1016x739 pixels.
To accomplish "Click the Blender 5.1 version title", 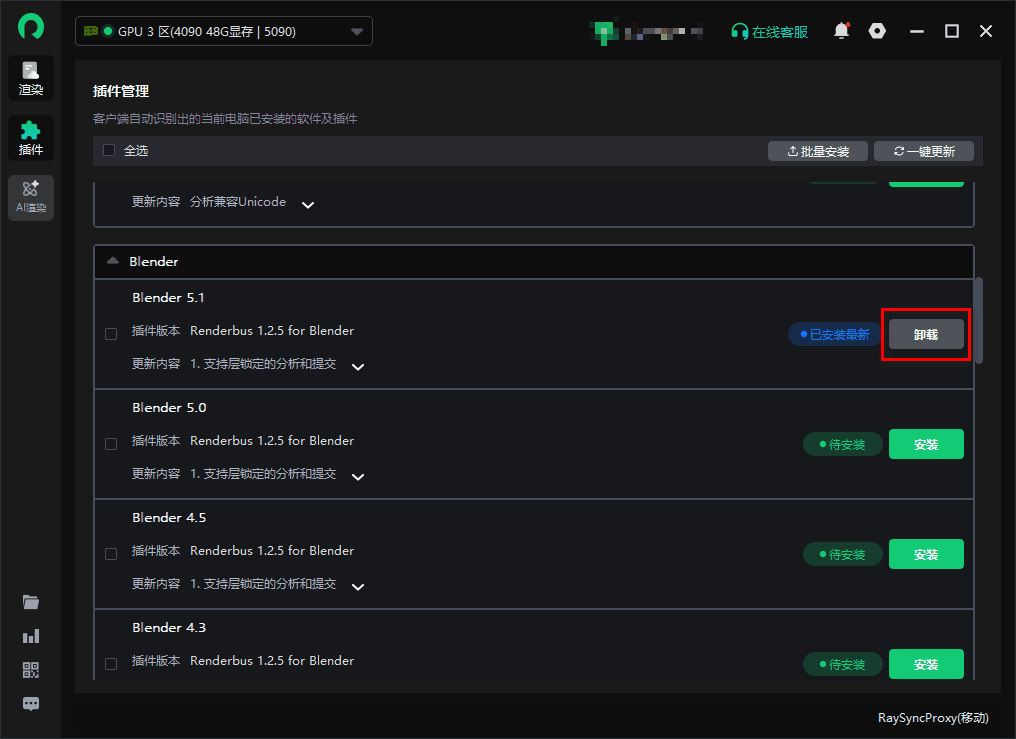I will 168,297.
